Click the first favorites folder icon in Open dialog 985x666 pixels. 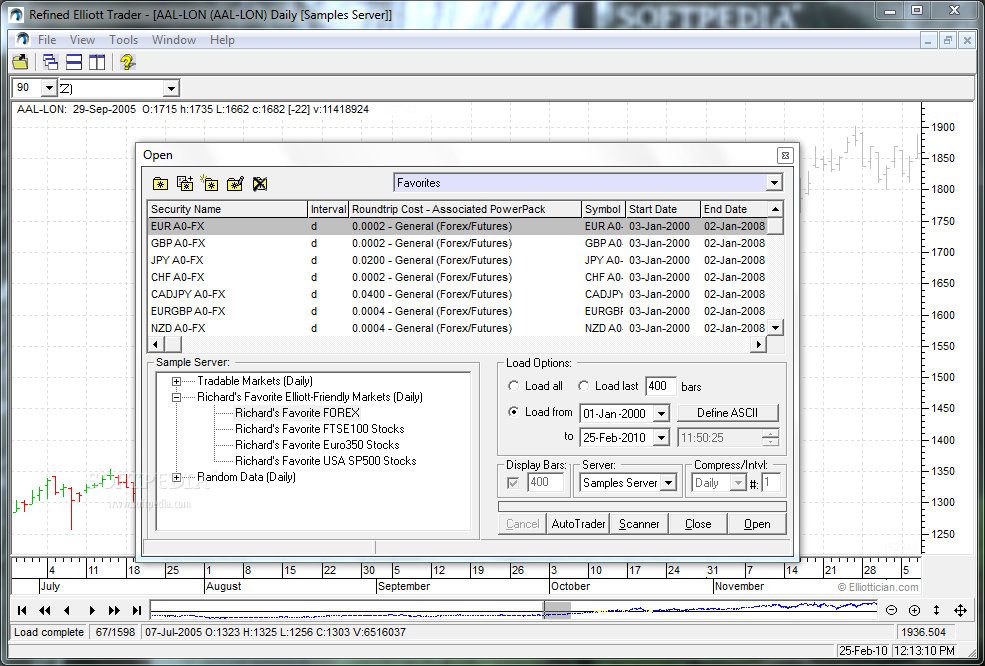[160, 183]
